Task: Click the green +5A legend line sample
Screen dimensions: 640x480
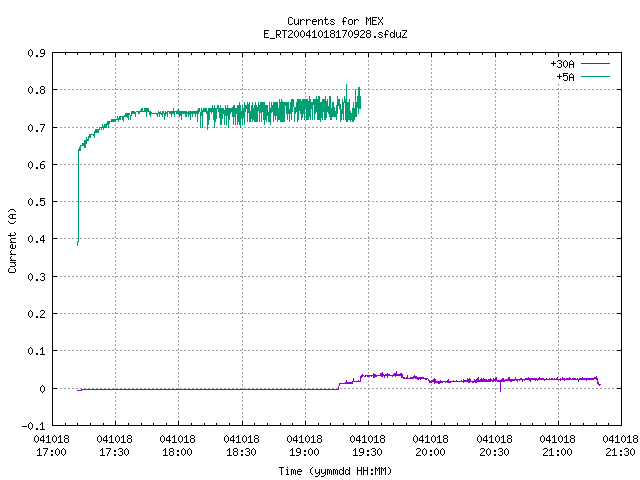Action: click(x=595, y=76)
